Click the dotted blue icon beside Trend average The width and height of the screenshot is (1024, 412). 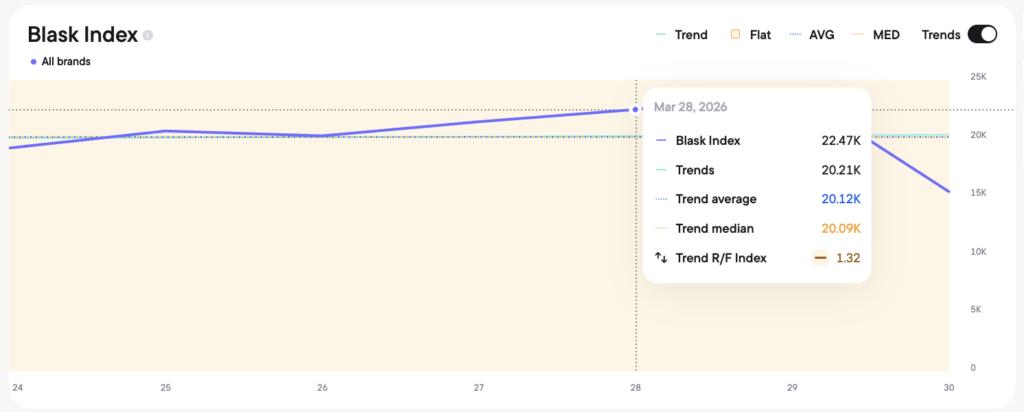coord(661,199)
